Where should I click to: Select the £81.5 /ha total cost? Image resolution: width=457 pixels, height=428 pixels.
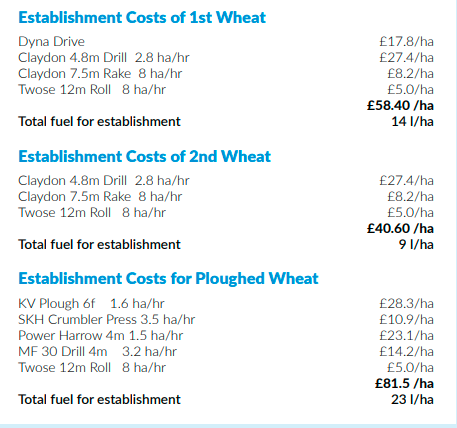pyautogui.click(x=404, y=383)
